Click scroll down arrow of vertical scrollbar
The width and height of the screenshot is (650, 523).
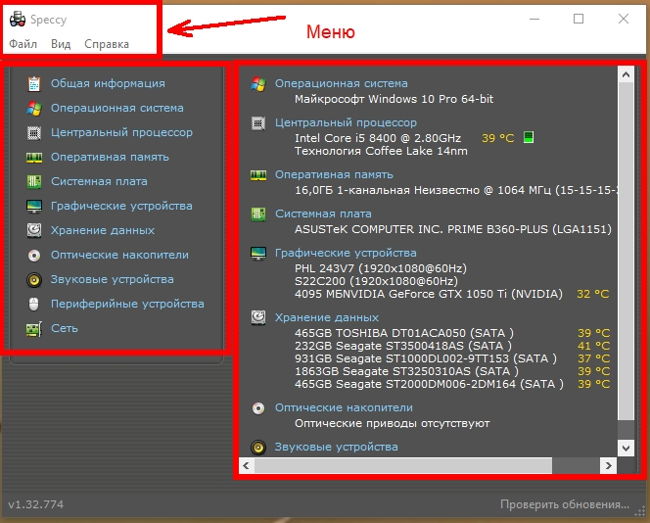point(626,448)
